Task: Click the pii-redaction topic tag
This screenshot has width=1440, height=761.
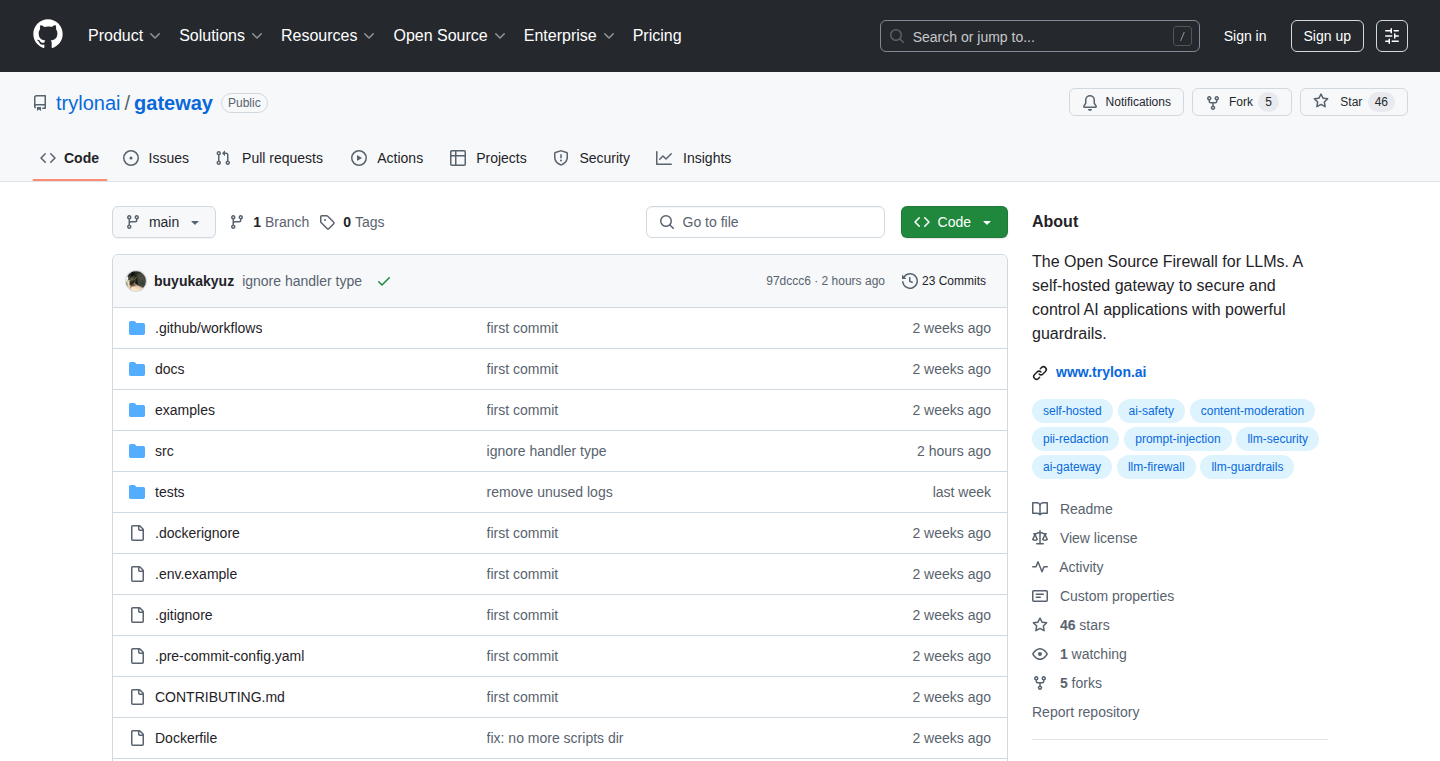Action: 1076,439
